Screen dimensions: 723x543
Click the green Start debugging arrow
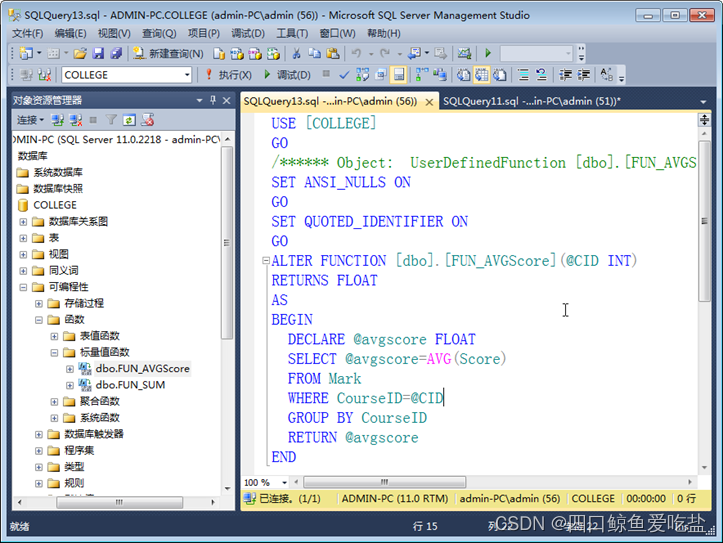pos(488,53)
